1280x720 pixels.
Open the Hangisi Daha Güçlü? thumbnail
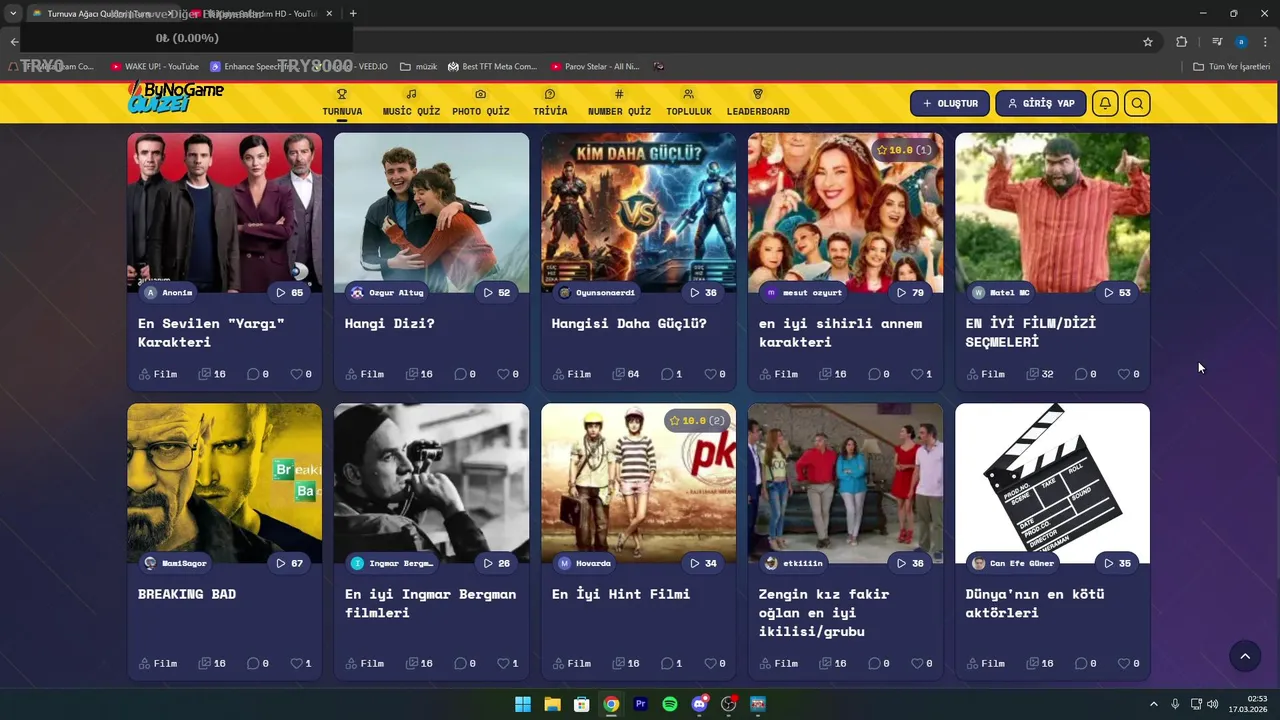coord(638,212)
